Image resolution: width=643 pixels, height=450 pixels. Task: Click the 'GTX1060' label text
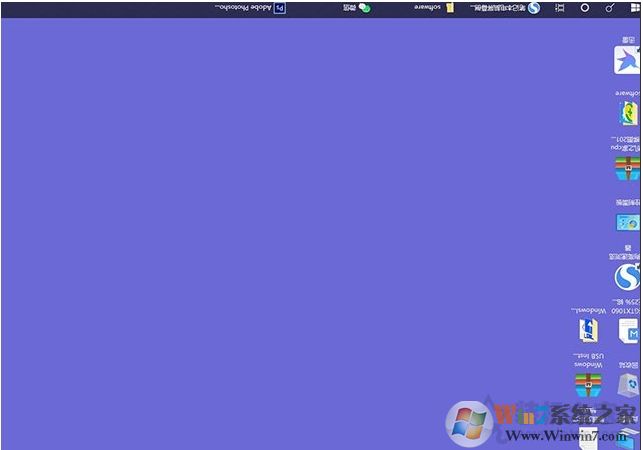pyautogui.click(x=625, y=311)
